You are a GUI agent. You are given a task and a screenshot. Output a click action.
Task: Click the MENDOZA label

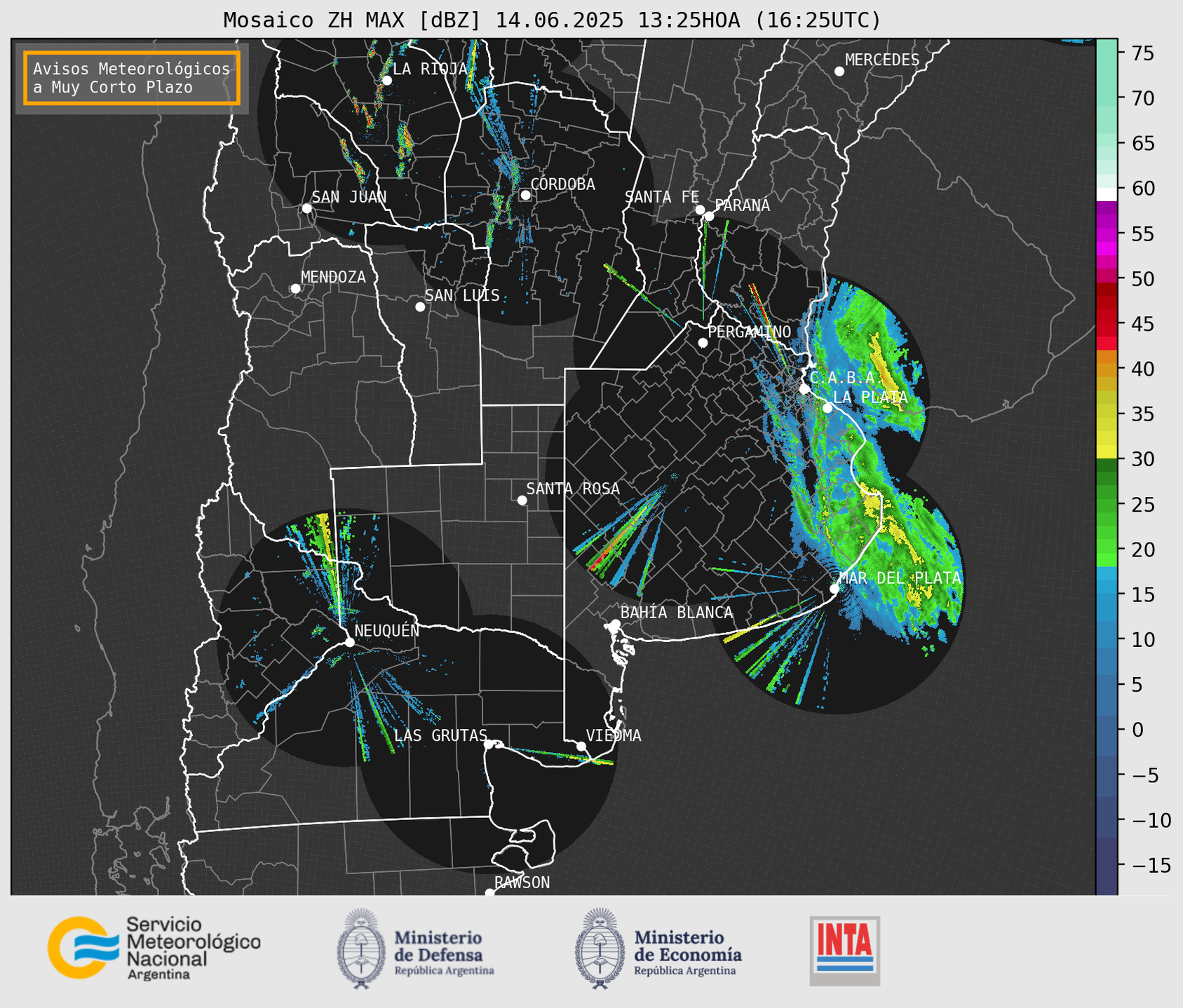click(333, 277)
